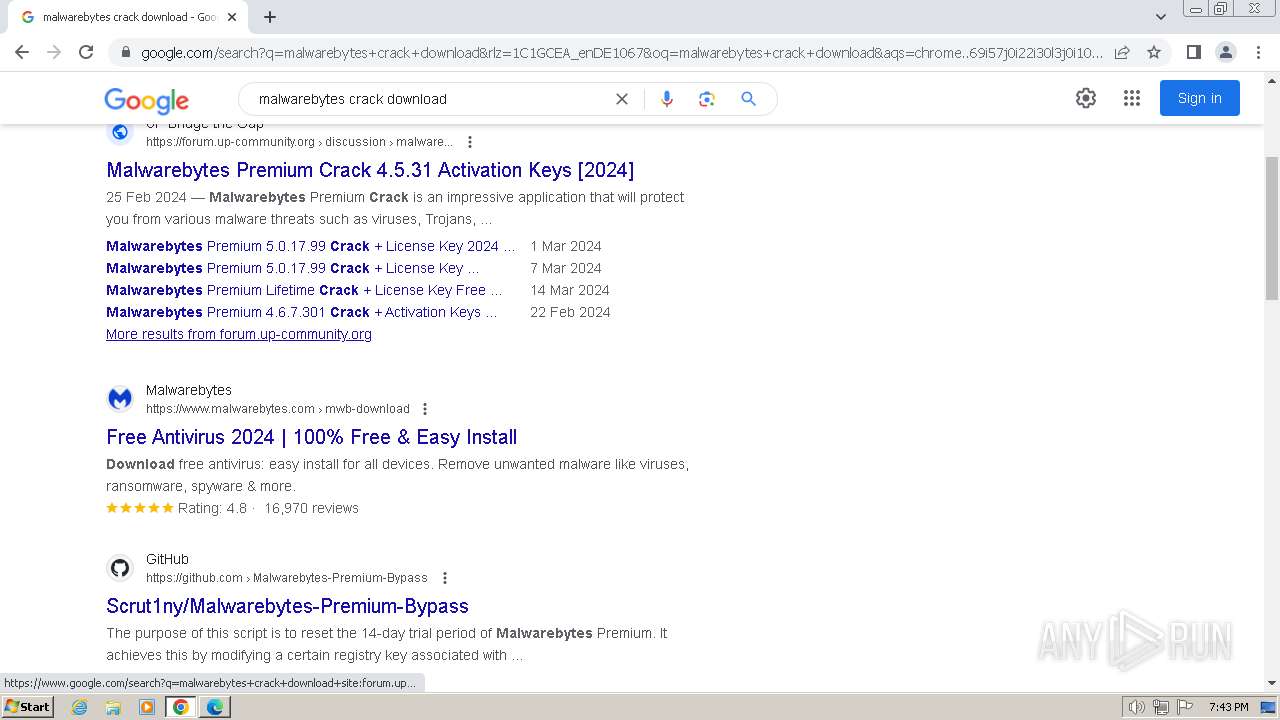Viewport: 1280px width, 720px height.
Task: Open the volume tray icon
Action: (x=1136, y=707)
